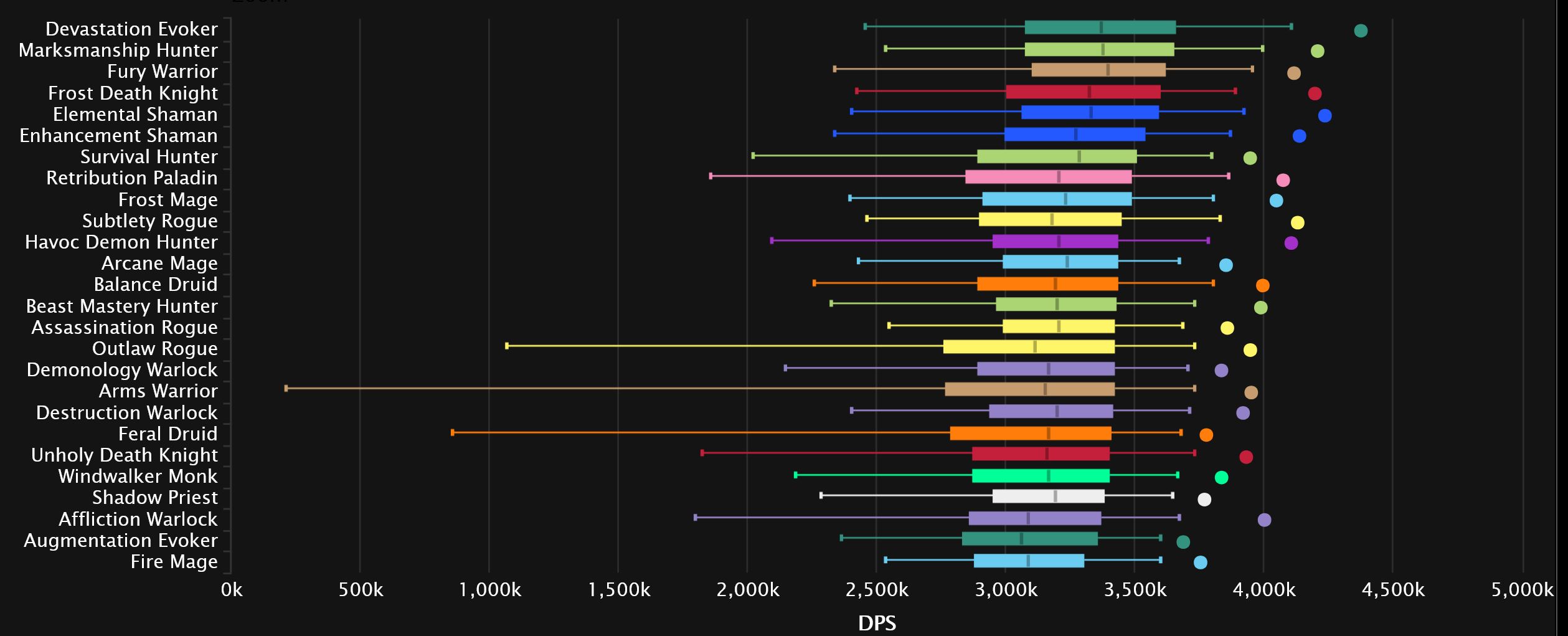Click the Unholy Death Knight label
This screenshot has height=636, width=1568.
[125, 455]
